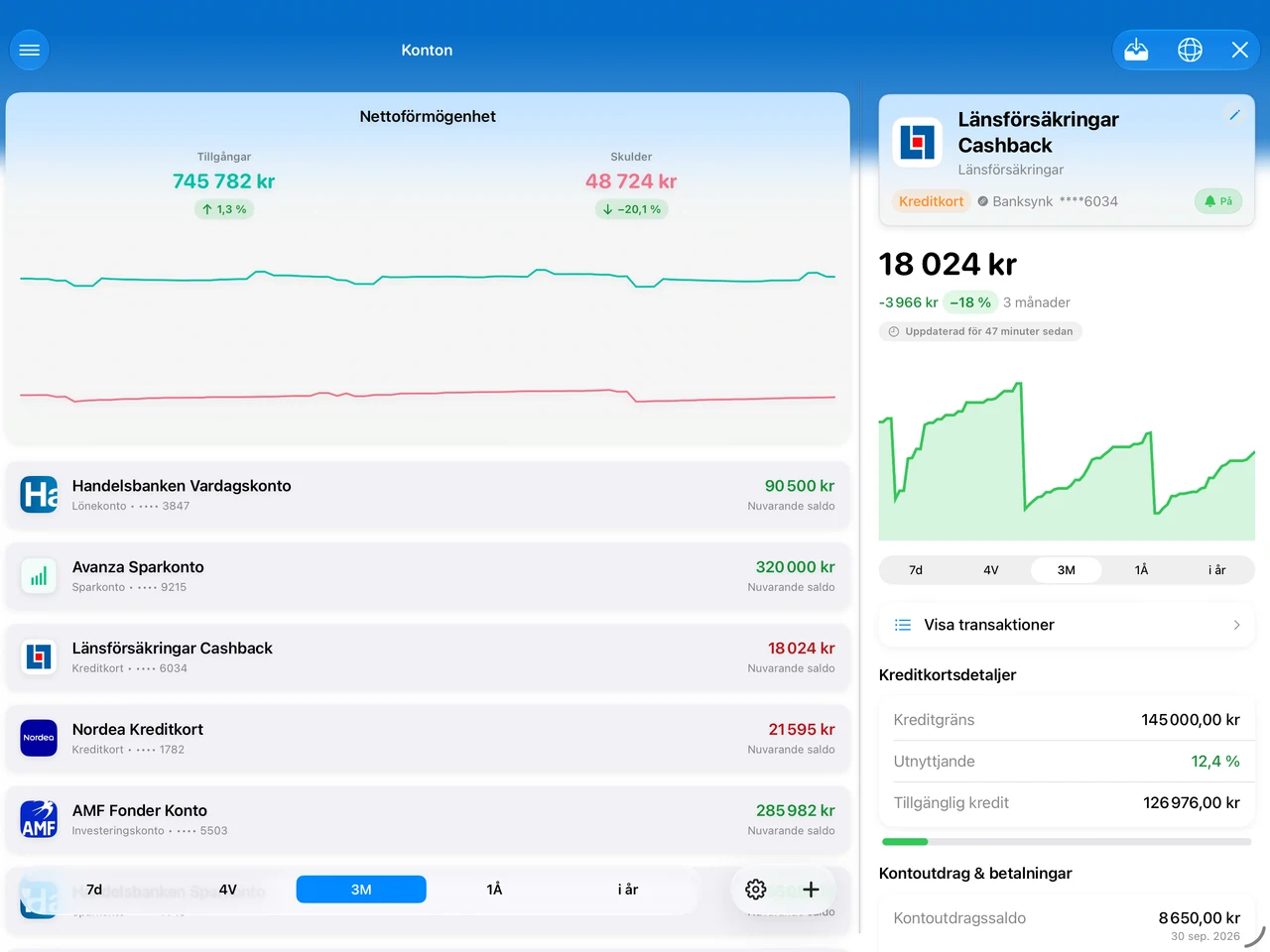Click the Kreditkort tag badge

tap(931, 201)
